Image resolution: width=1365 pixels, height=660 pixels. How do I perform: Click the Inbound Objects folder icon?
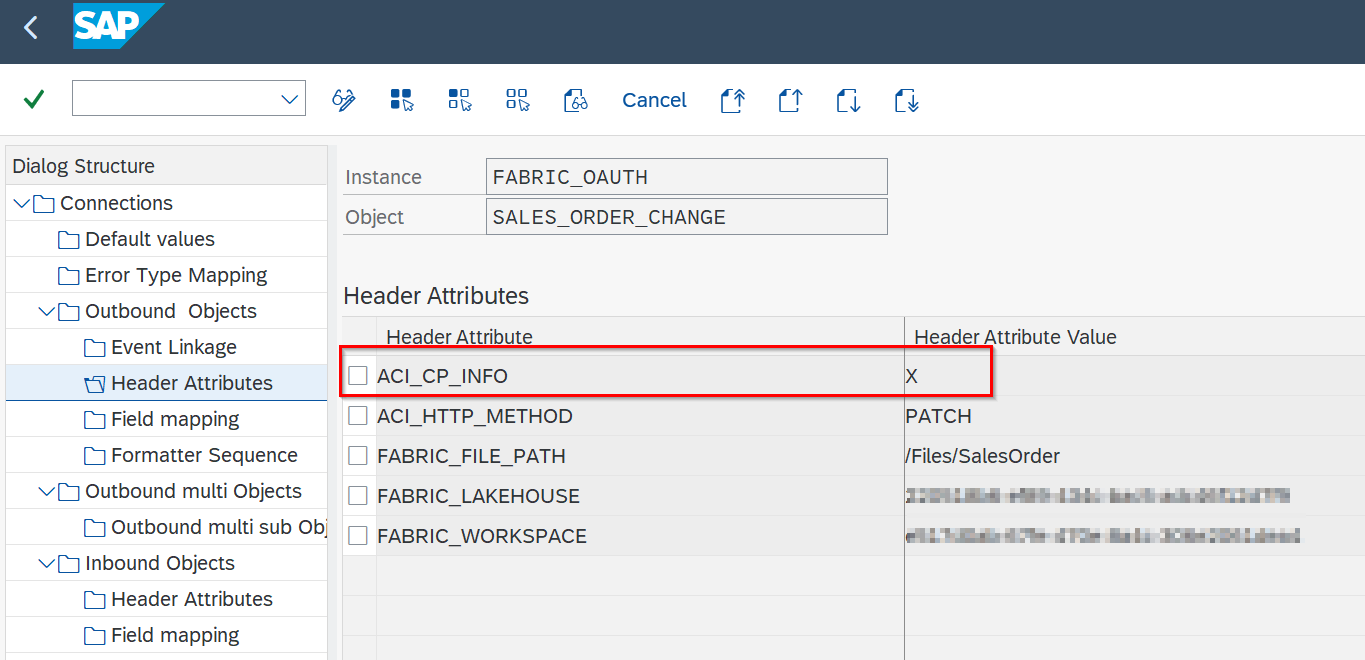(68, 564)
